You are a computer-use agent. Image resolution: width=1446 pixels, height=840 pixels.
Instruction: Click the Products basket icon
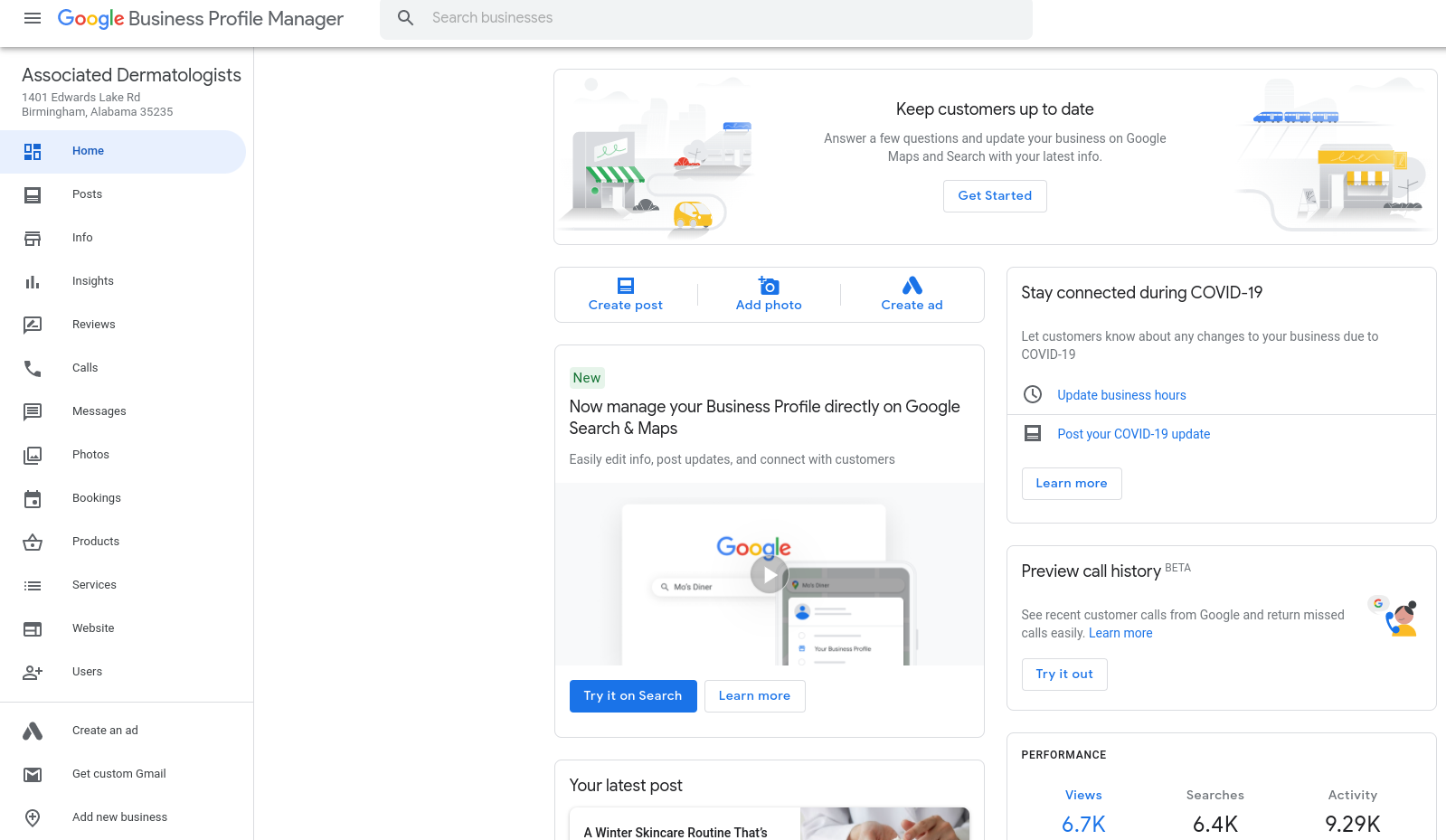pos(33,543)
